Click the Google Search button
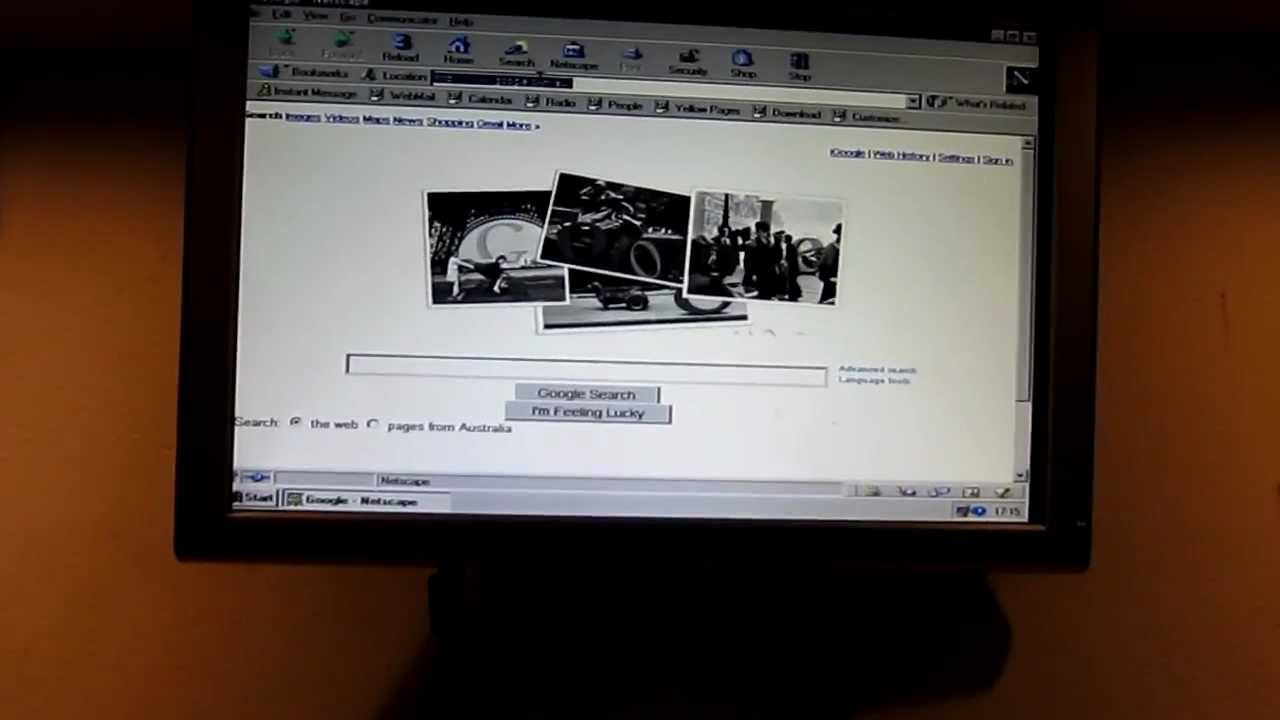 tap(587, 394)
